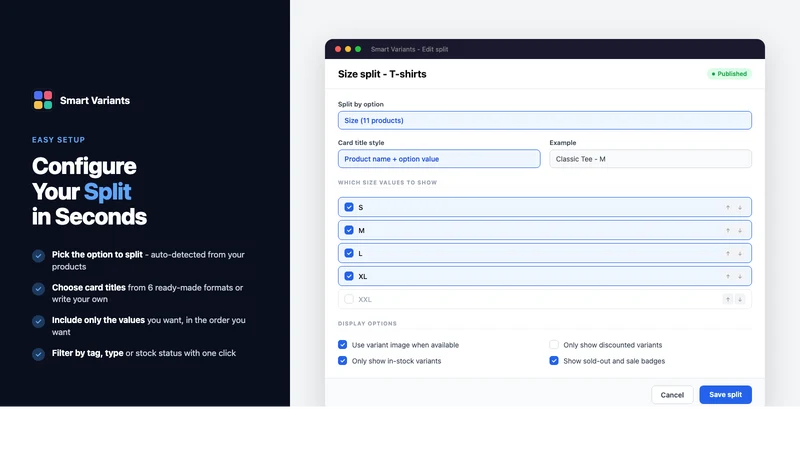Move size XXL row up
This screenshot has height=450, width=800.
(x=728, y=299)
